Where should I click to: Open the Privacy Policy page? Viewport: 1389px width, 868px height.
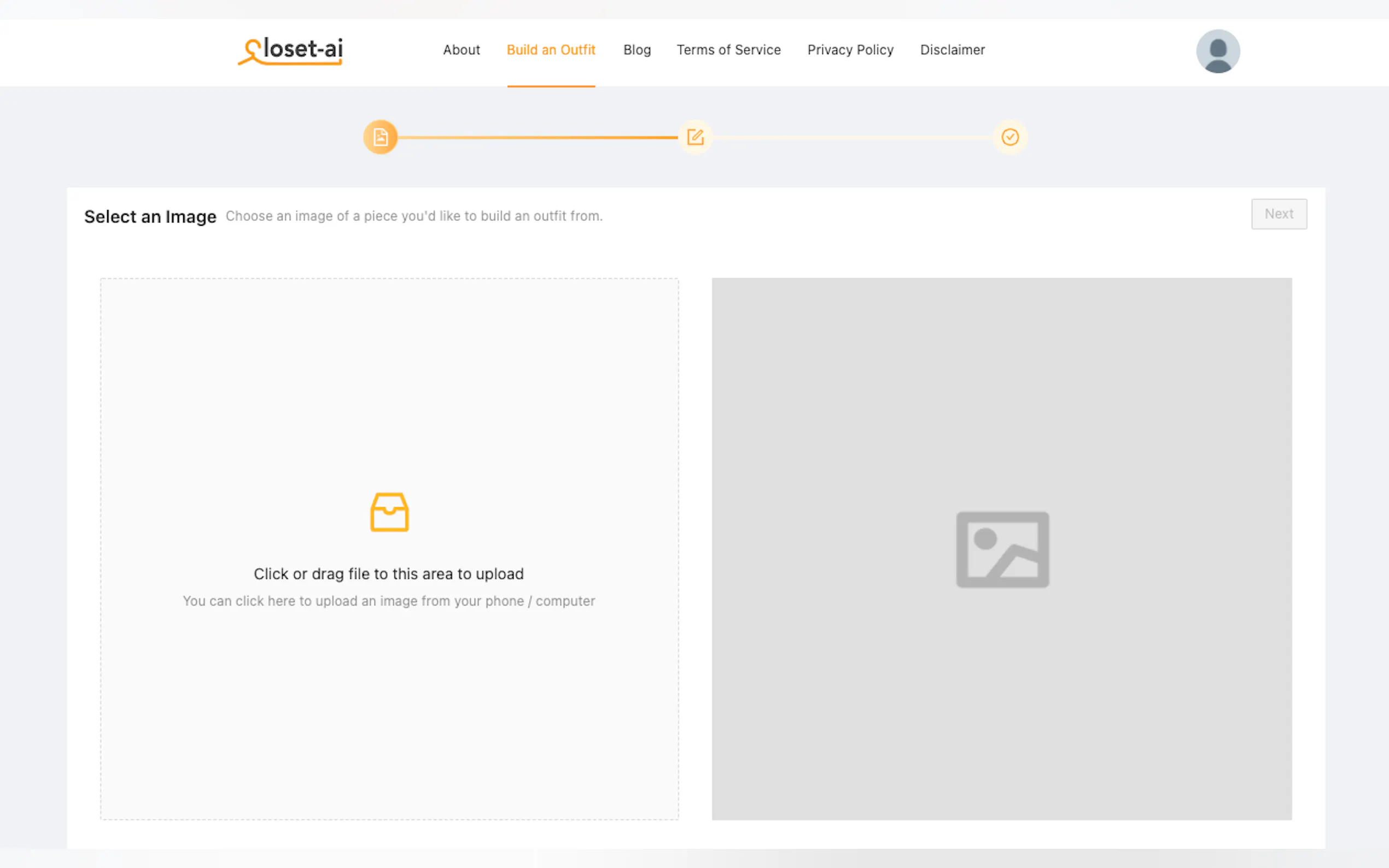click(850, 50)
